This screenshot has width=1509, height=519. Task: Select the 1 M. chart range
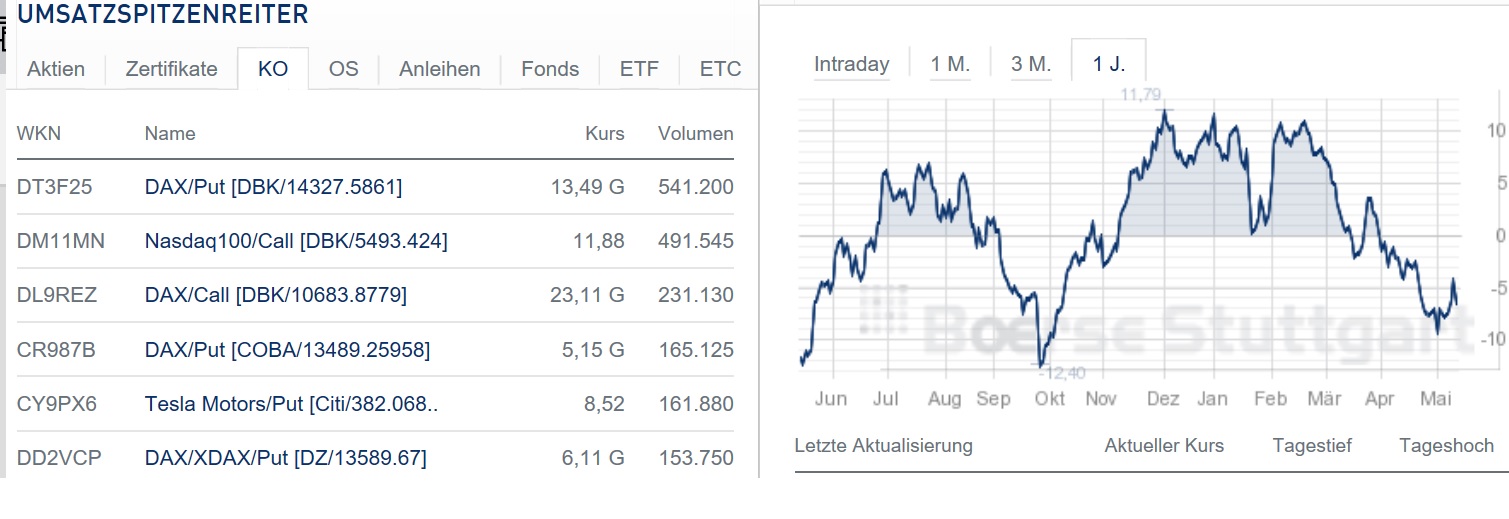point(950,64)
